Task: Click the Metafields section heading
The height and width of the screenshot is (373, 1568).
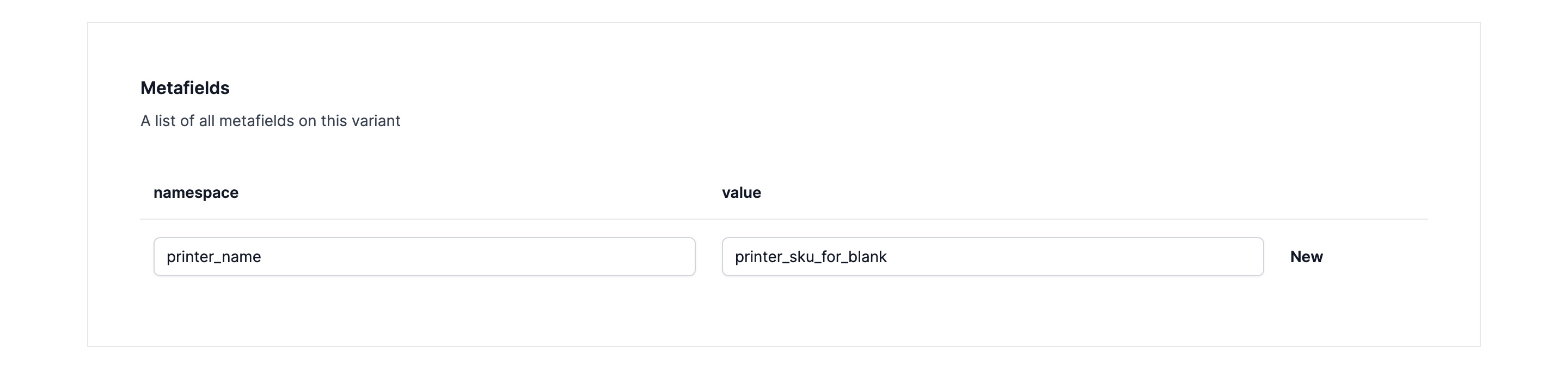Action: coord(185,88)
